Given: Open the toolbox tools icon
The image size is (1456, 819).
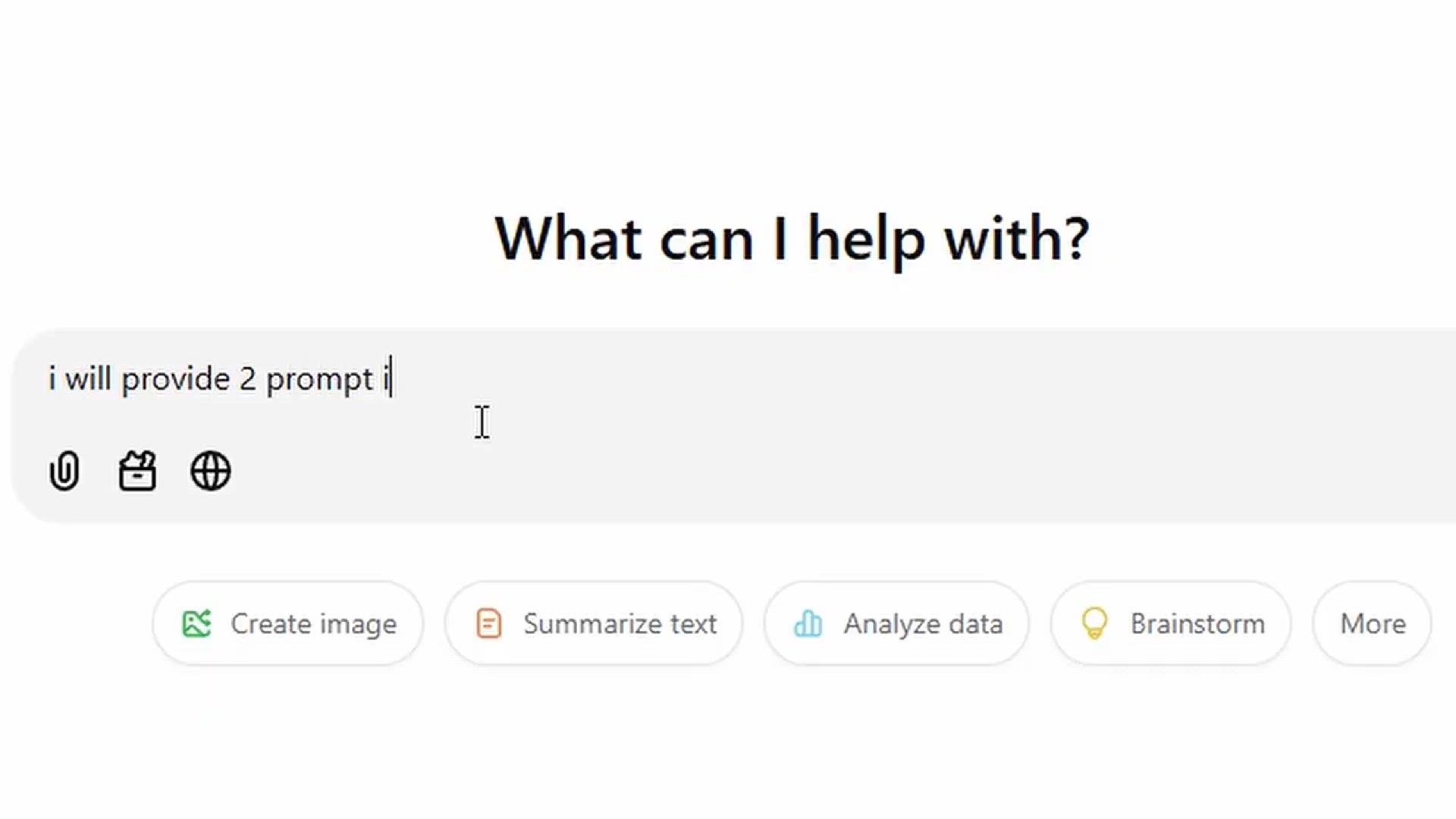Looking at the screenshot, I should pos(137,471).
